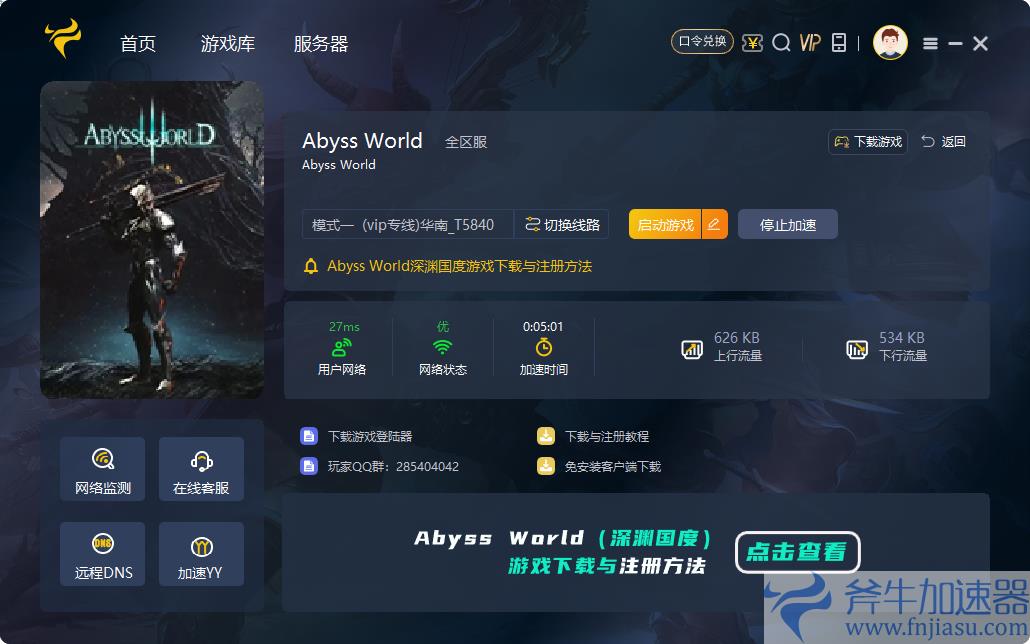Image resolution: width=1030 pixels, height=644 pixels.
Task: Open the 远程DNS remote DNS tool
Action: [x=101, y=554]
